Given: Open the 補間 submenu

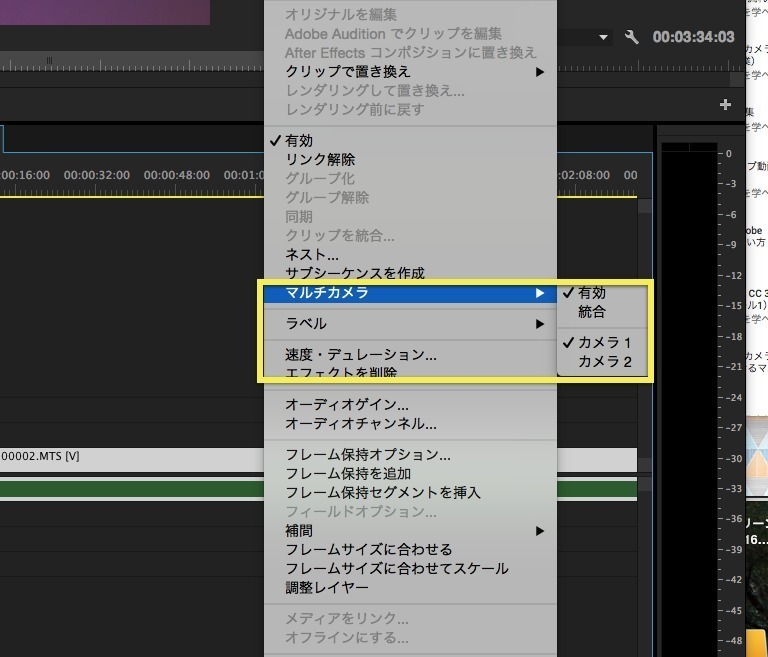Looking at the screenshot, I should click(x=410, y=531).
